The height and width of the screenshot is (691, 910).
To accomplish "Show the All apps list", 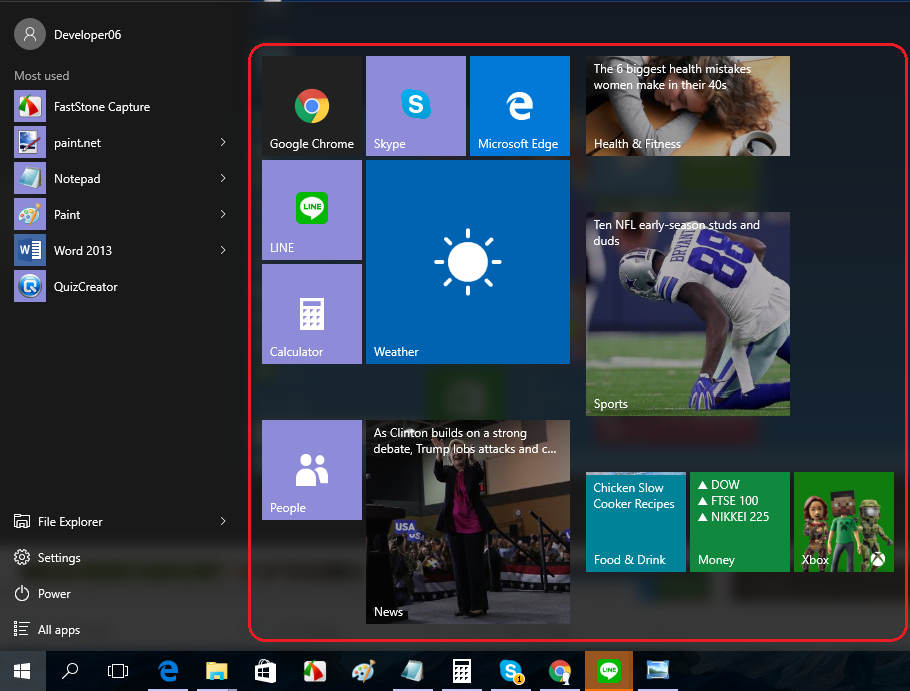I will (x=58, y=630).
